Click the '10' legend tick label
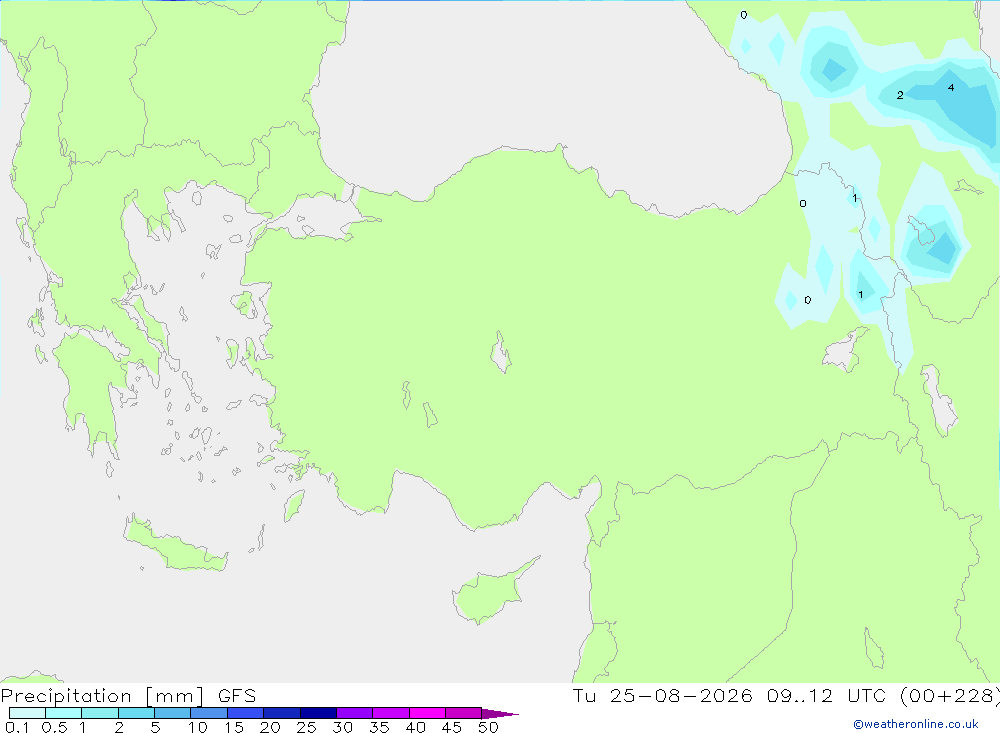The height and width of the screenshot is (733, 1000). 198,727
